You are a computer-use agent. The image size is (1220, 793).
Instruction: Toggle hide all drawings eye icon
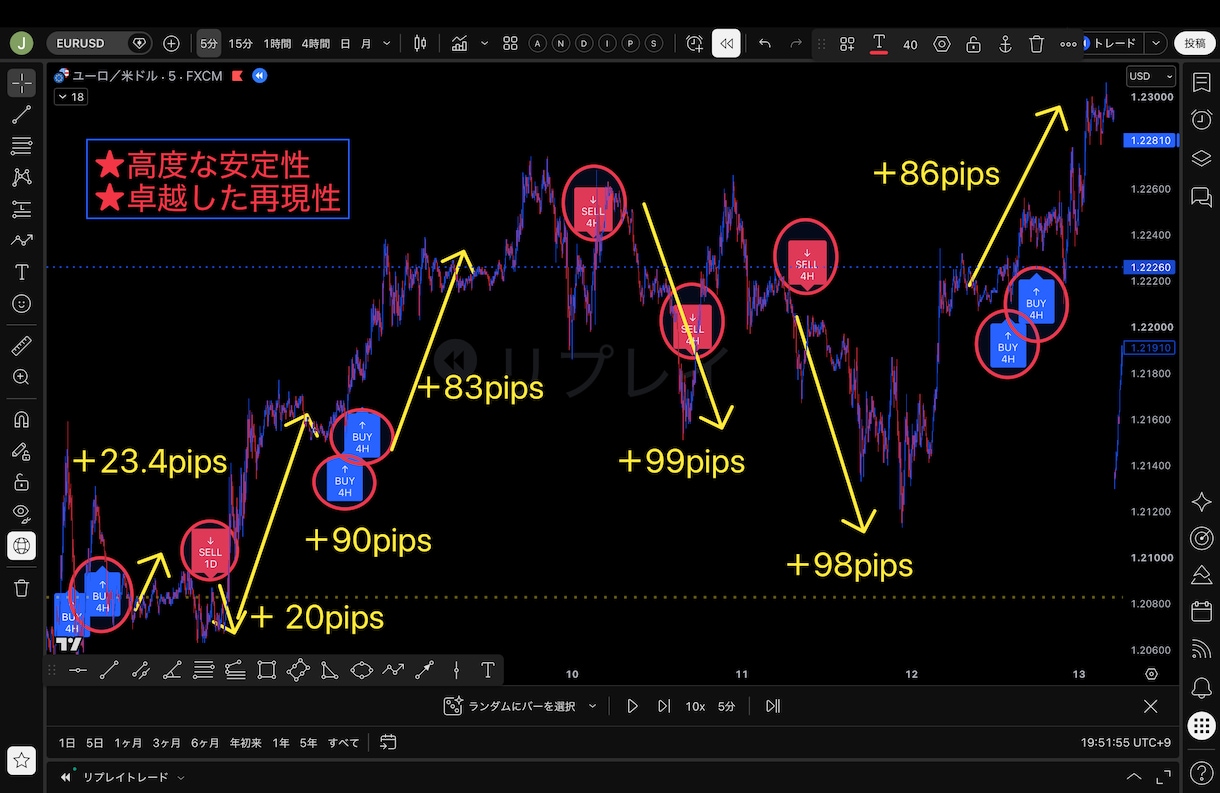click(21, 514)
